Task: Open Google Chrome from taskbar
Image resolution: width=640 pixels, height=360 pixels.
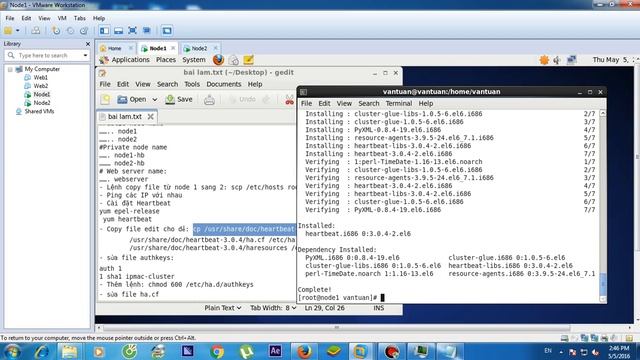Action: pos(217,351)
